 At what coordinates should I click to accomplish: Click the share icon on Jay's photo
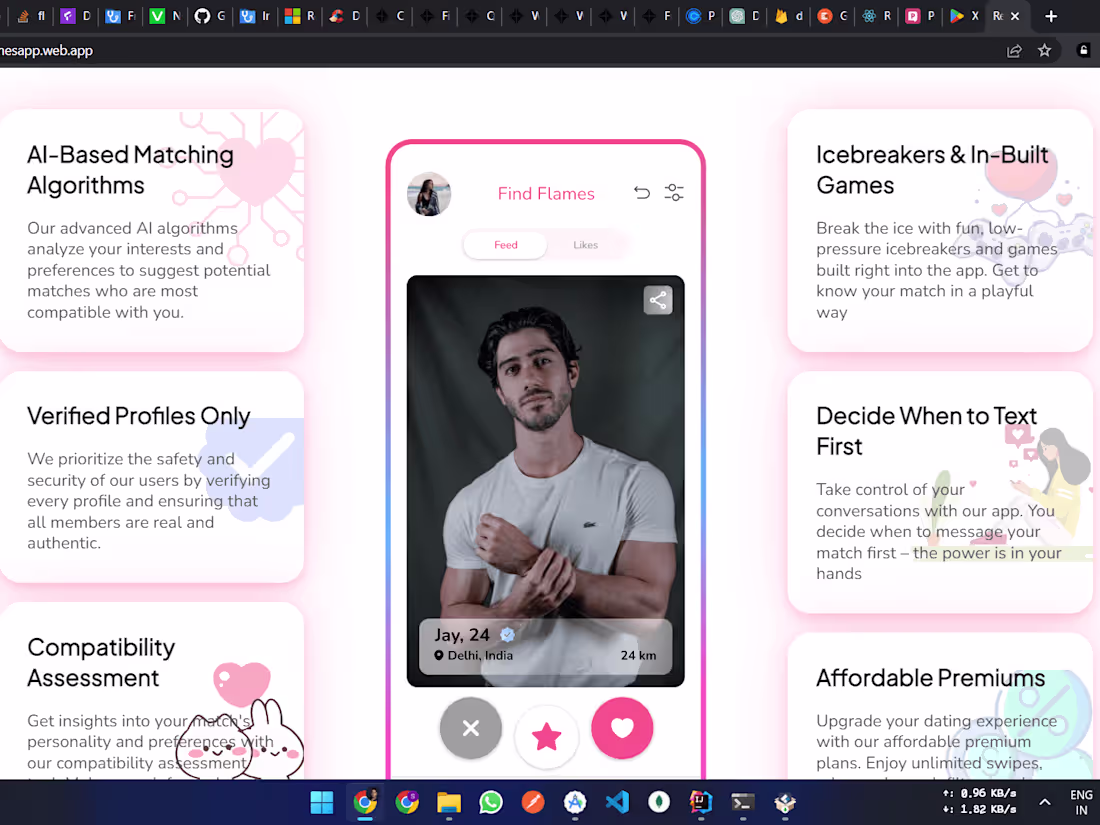[658, 300]
